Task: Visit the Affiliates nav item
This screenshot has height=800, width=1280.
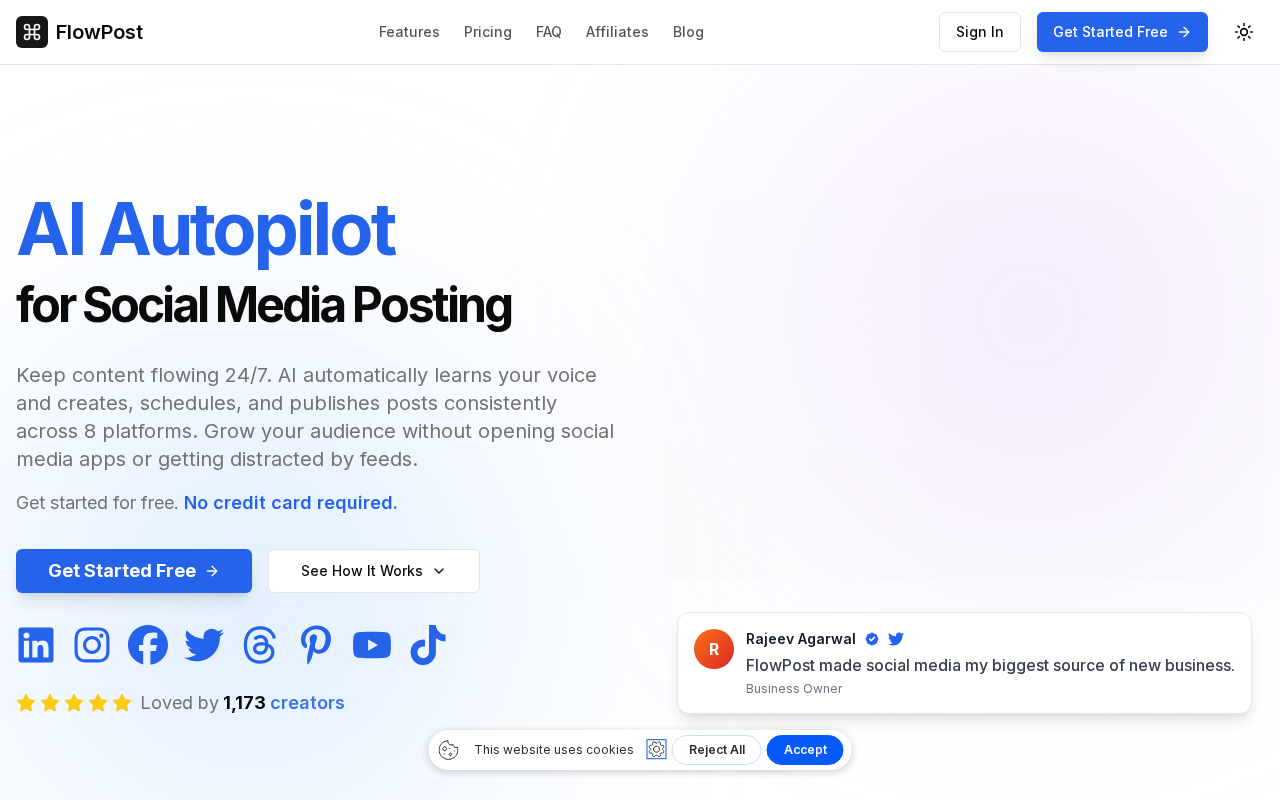Action: (x=617, y=32)
